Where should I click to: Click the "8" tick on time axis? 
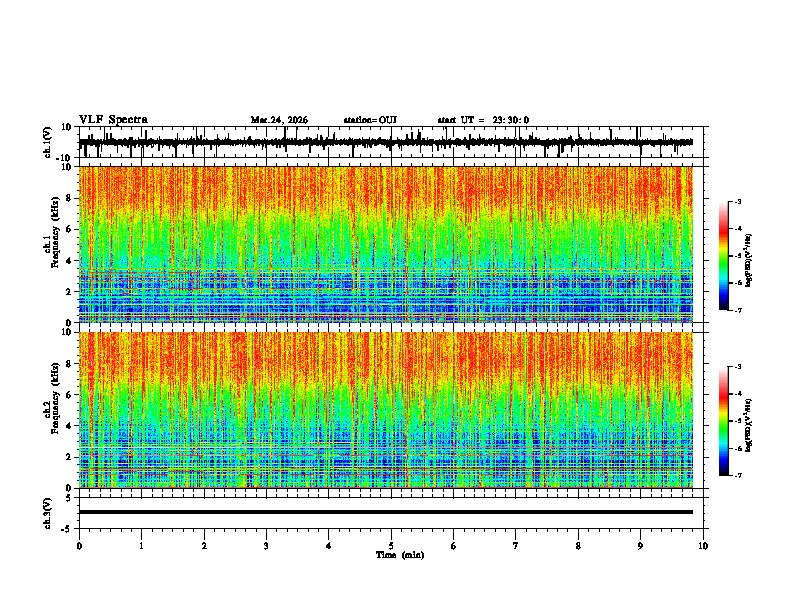(x=578, y=546)
